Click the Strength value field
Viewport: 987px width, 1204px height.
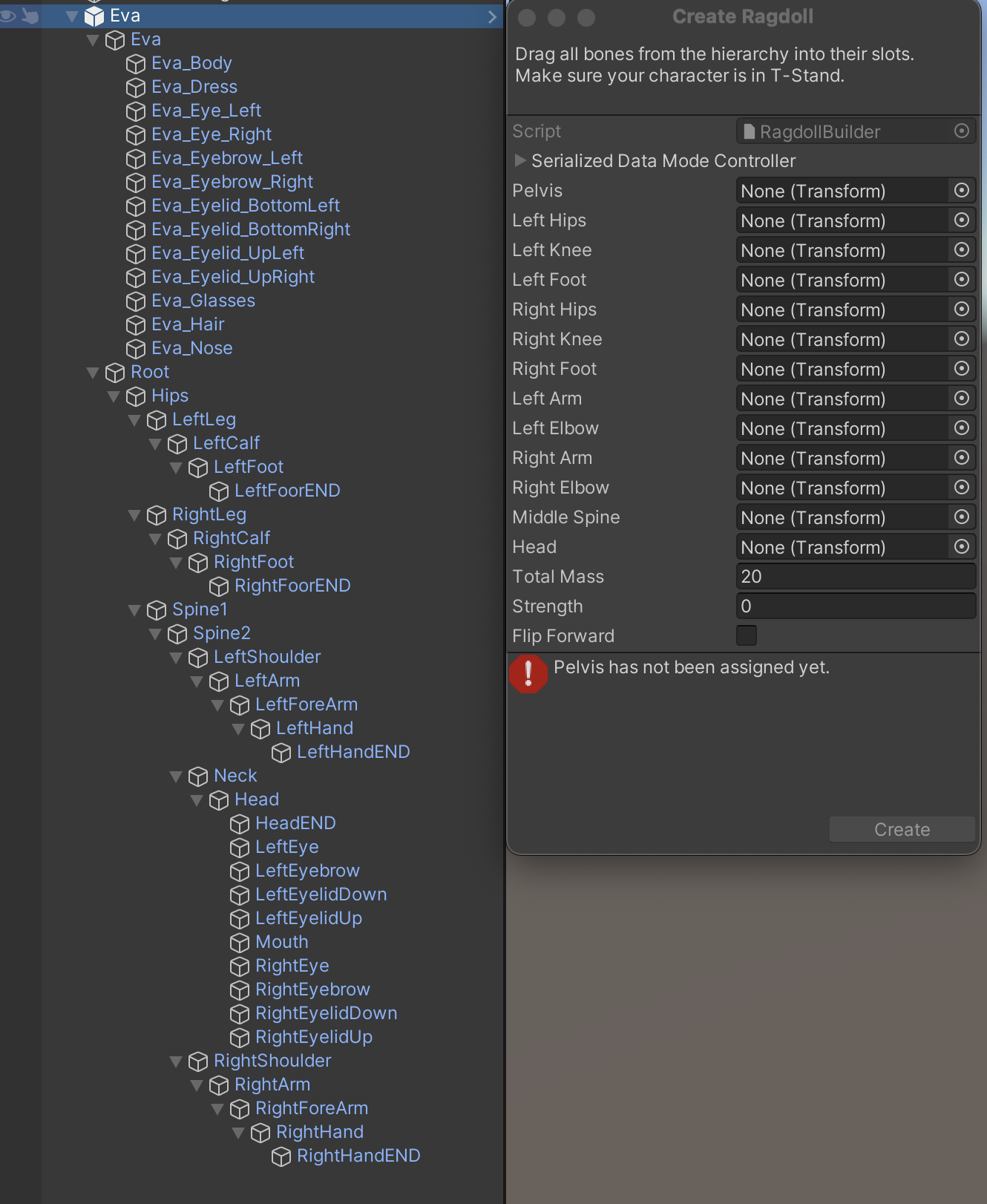tap(855, 606)
